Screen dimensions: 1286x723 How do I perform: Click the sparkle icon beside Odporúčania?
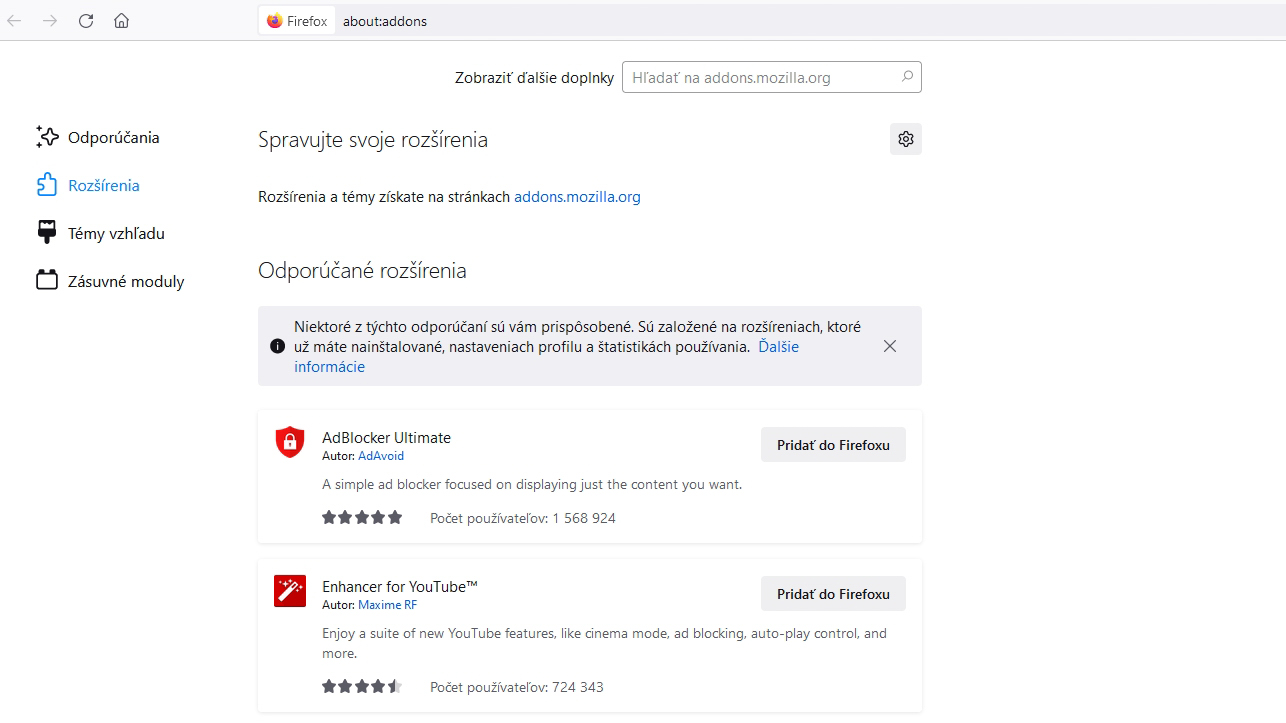pyautogui.click(x=47, y=137)
